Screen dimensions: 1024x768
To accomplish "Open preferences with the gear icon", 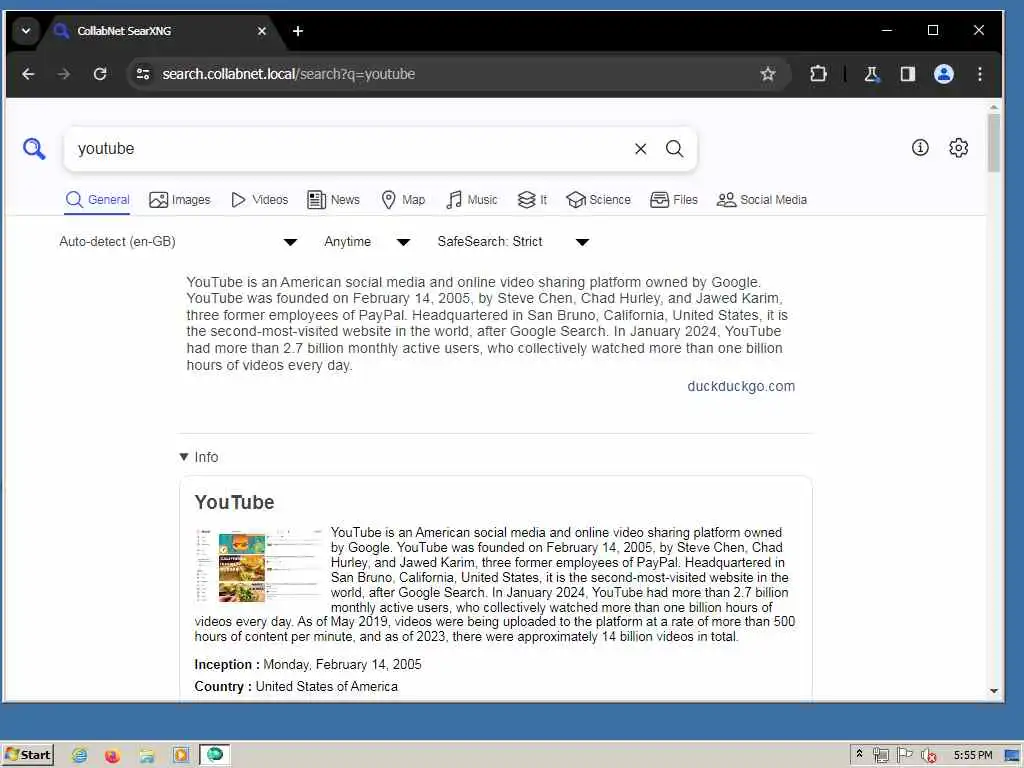I will click(959, 148).
